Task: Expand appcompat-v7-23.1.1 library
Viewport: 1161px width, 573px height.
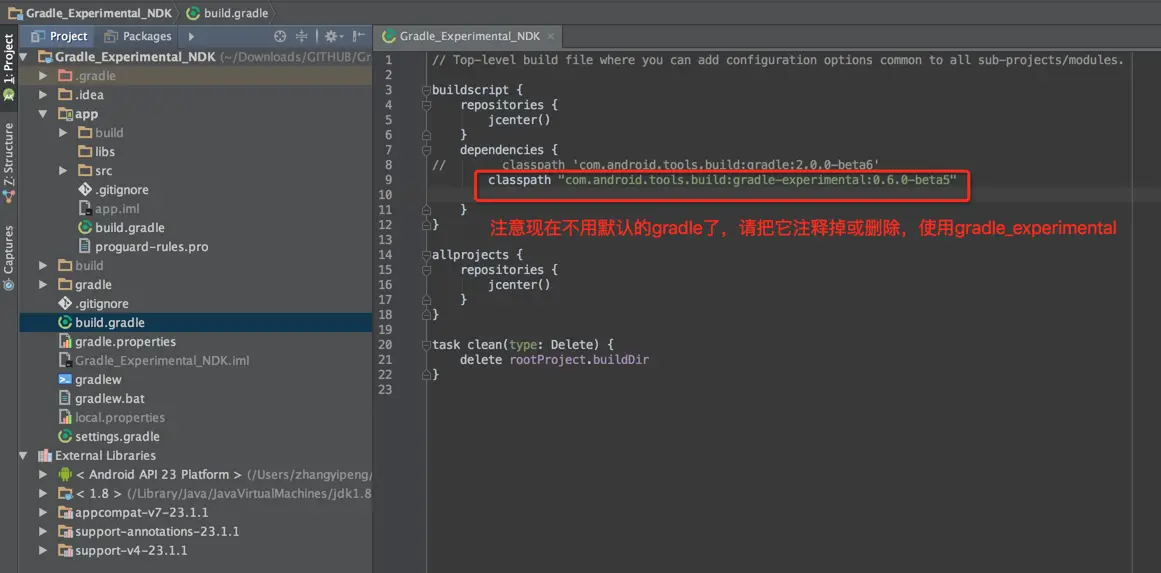Action: (44, 512)
